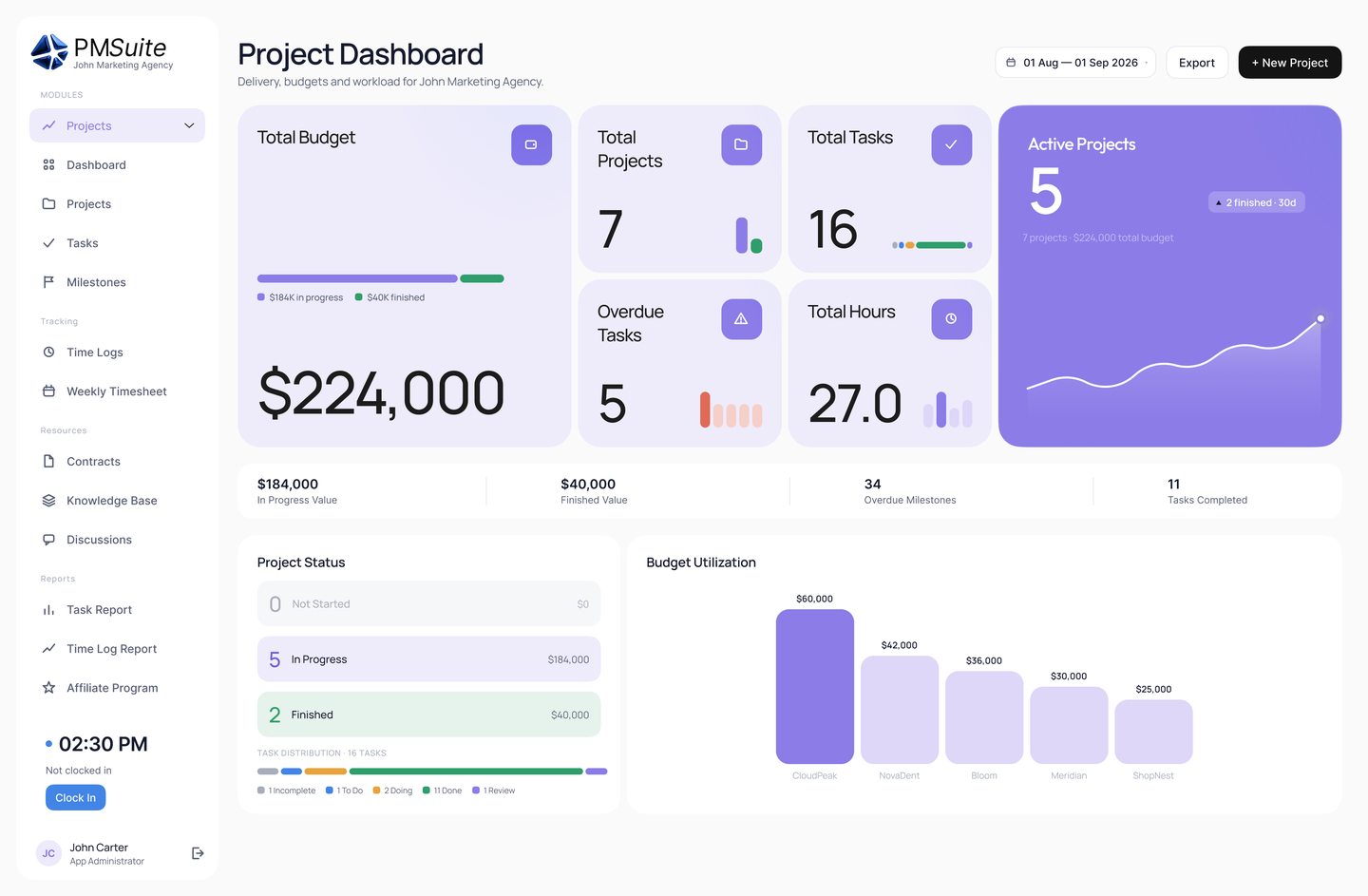Click the checkmark icon next to Tasks
1368x896 pixels.
coord(48,243)
